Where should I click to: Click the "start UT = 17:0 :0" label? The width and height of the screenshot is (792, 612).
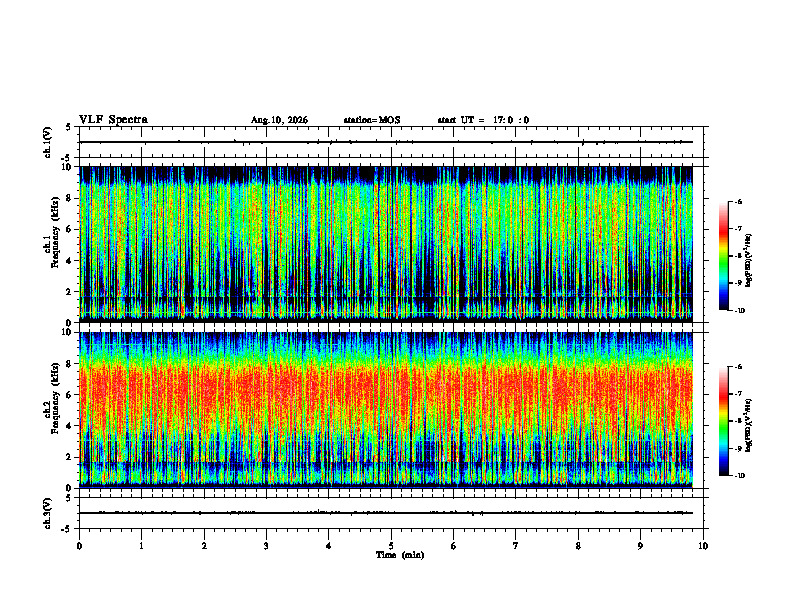[483, 120]
